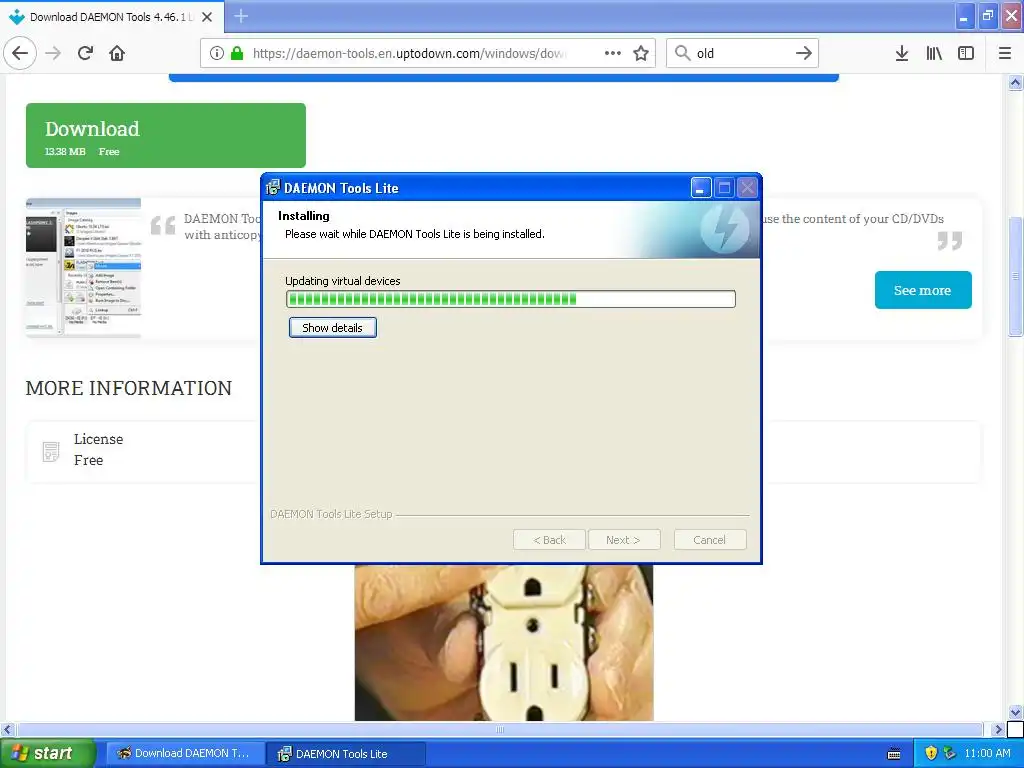This screenshot has height=768, width=1024.
Task: Click the "License" label text
Action: point(99,439)
